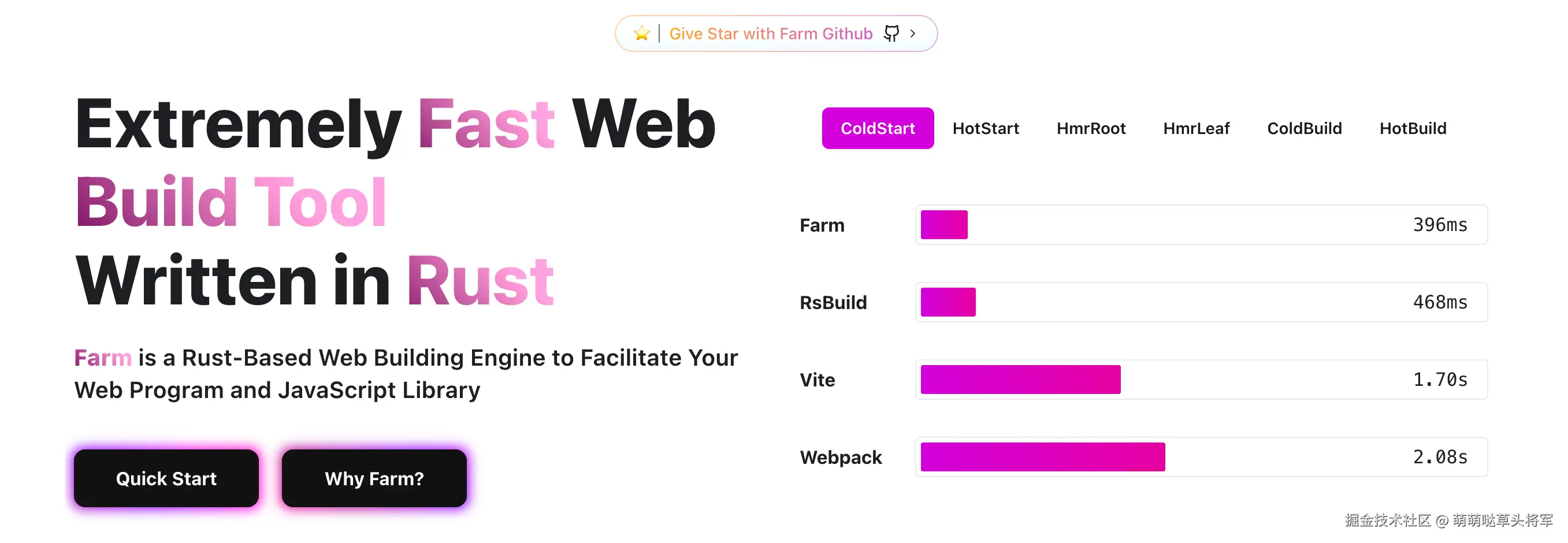Click the chevron arrow in banner
The image size is (1568, 543).
tap(912, 34)
